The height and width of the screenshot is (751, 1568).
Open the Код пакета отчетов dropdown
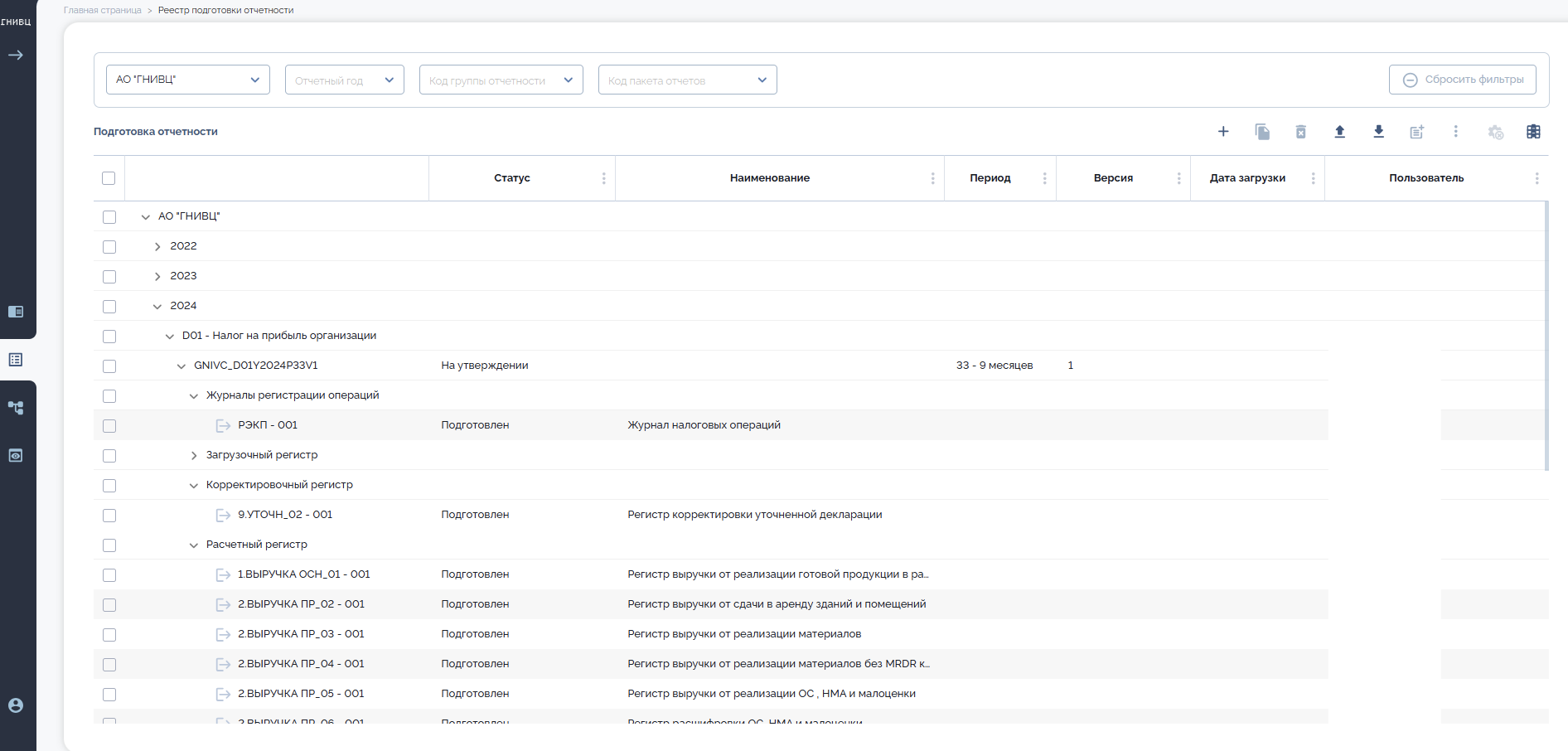pyautogui.click(x=688, y=80)
